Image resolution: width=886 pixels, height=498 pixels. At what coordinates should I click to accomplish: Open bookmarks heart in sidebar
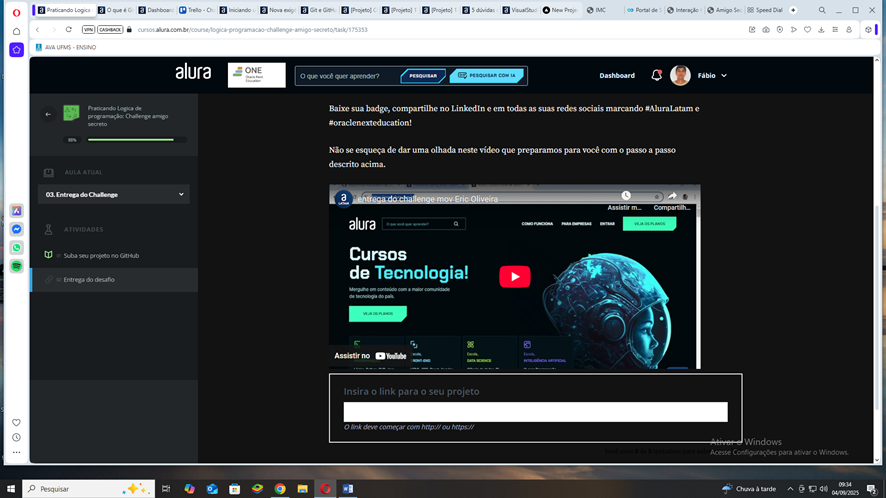point(16,422)
